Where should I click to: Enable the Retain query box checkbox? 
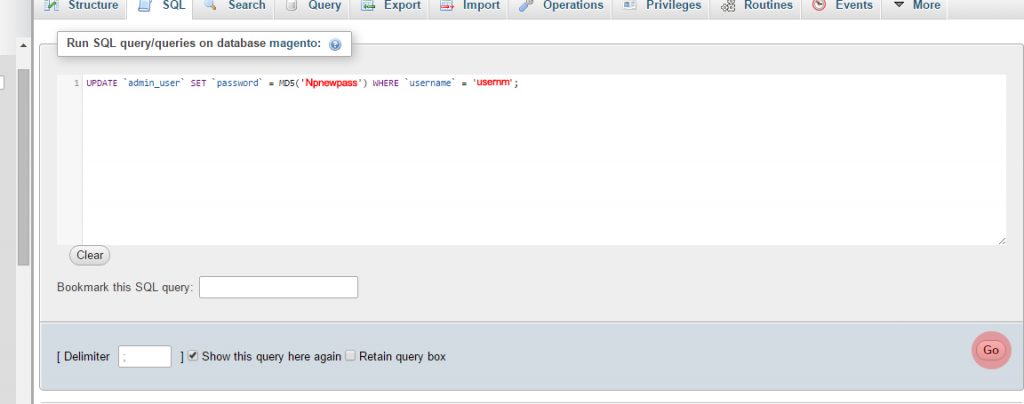[350, 356]
